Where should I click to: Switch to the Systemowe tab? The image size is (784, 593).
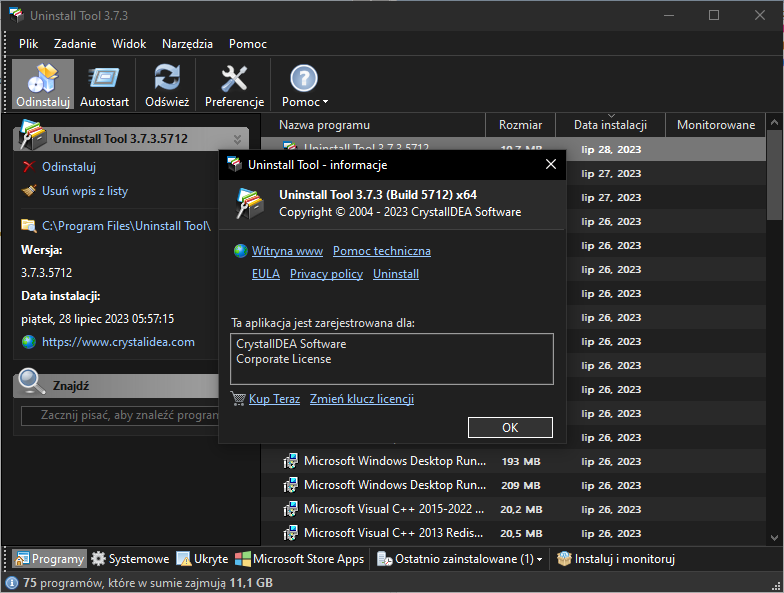pyautogui.click(x=130, y=559)
